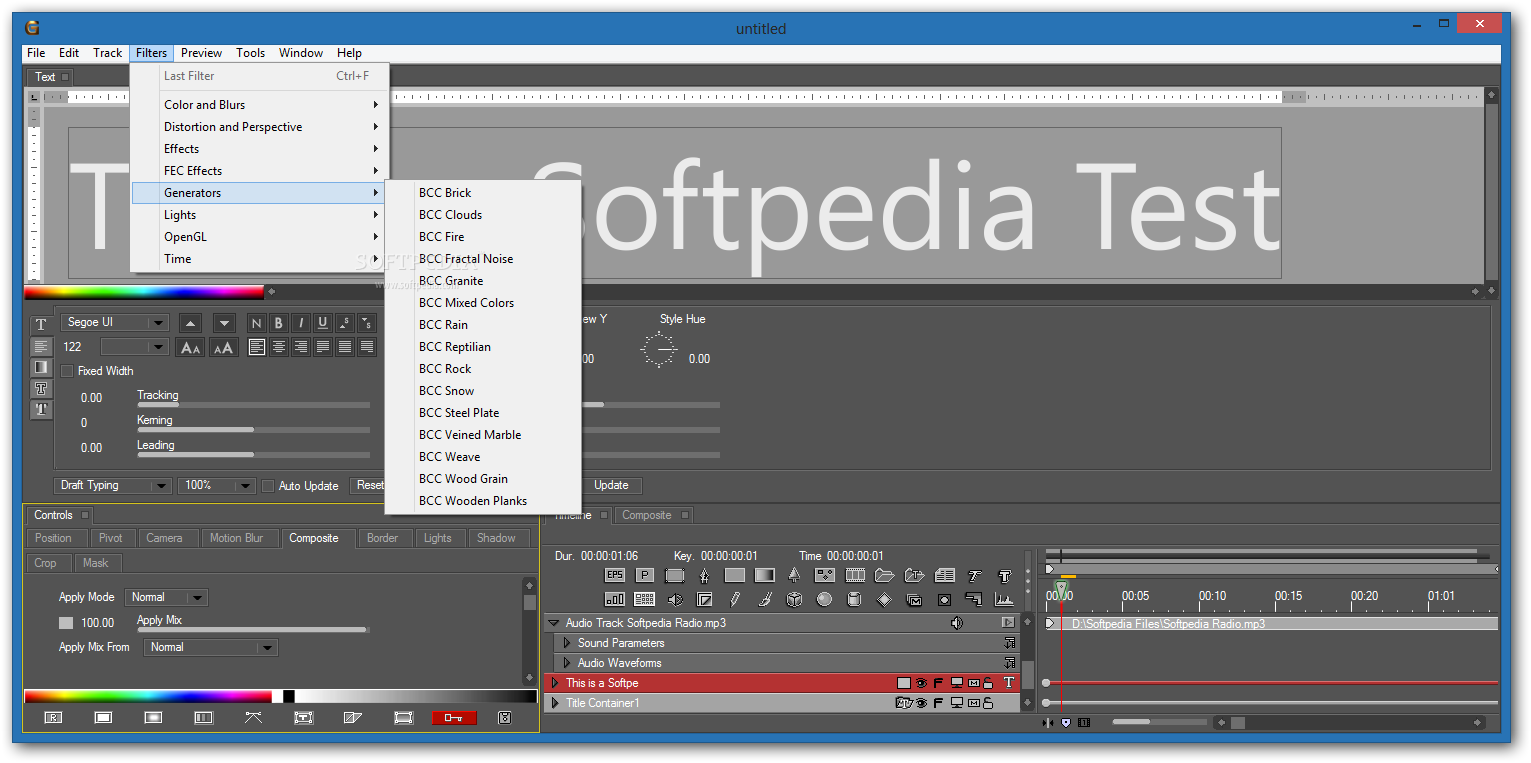The height and width of the screenshot is (763, 1531).
Task: Open the Apply Mode Normal dropdown
Action: pyautogui.click(x=166, y=597)
